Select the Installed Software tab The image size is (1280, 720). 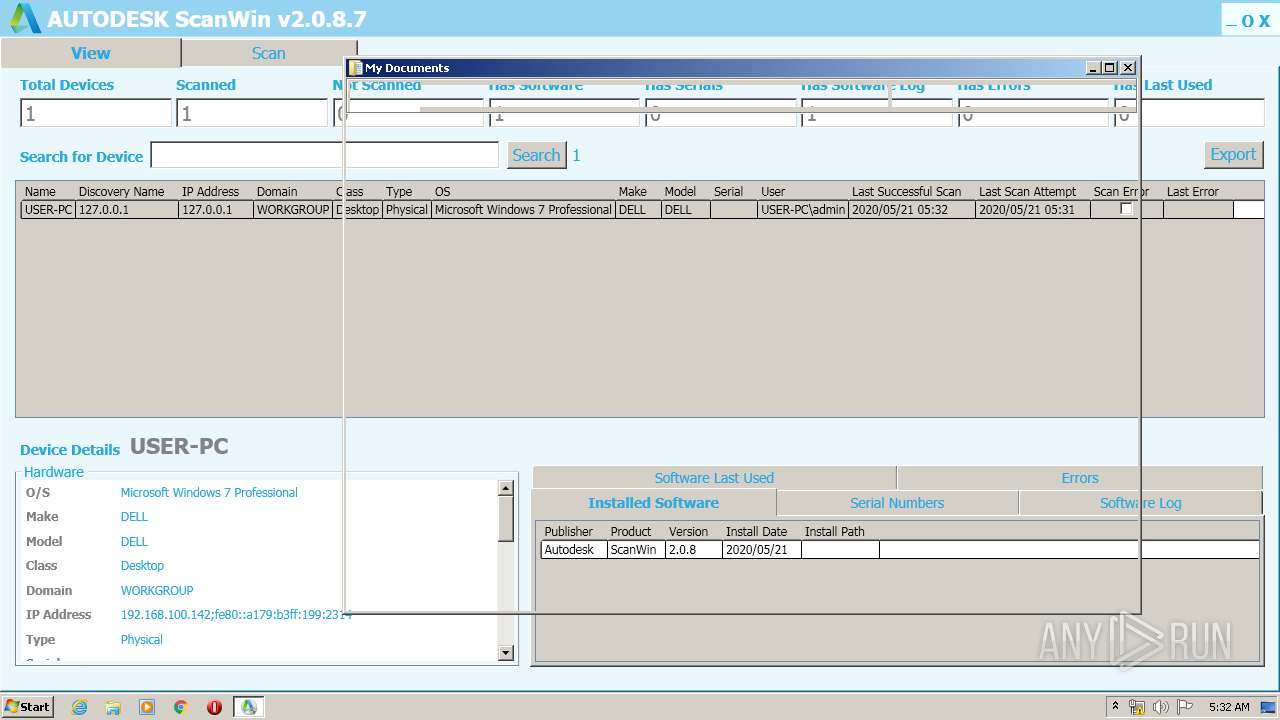(x=654, y=503)
